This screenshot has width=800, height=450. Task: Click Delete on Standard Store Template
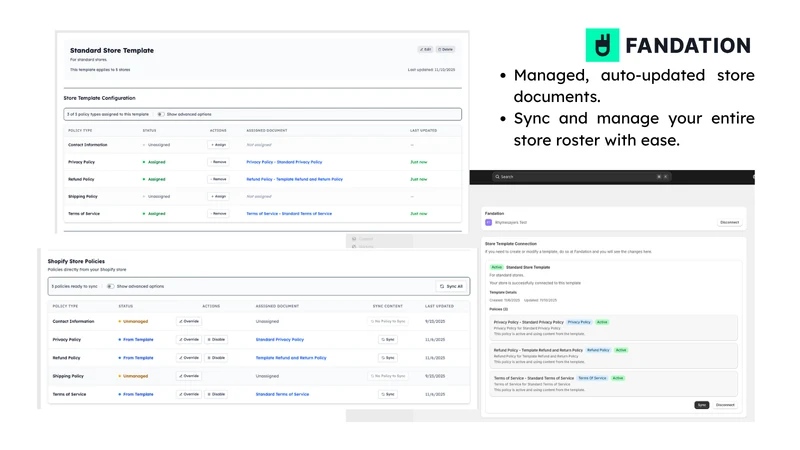445,49
